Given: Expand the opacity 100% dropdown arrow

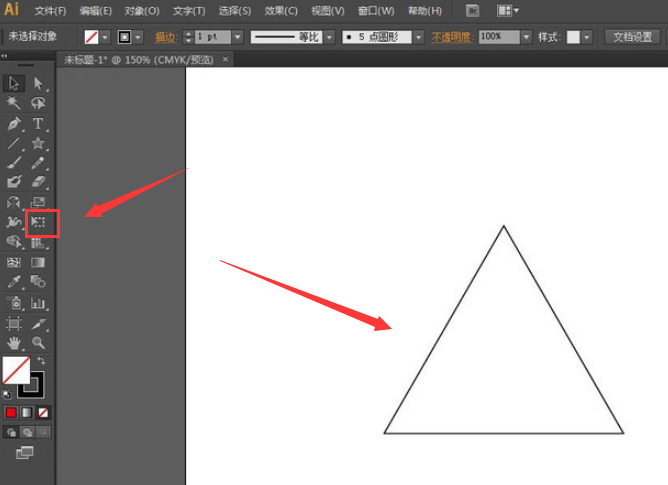Looking at the screenshot, I should (x=527, y=37).
